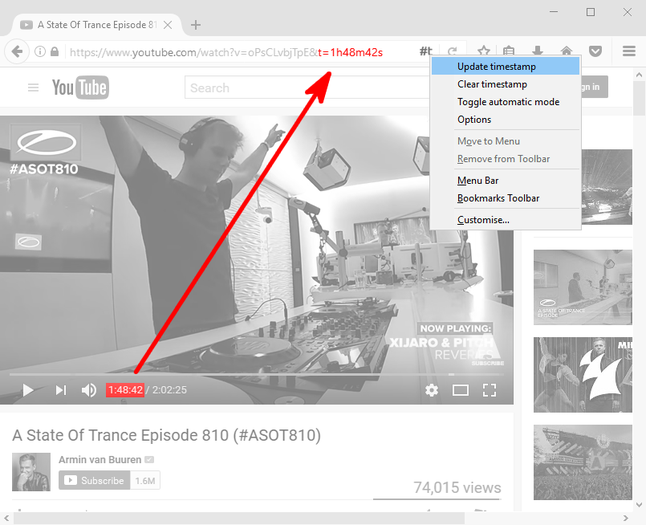Open the Firefox hamburger menu
Screen dimensions: 646x525
point(628,51)
